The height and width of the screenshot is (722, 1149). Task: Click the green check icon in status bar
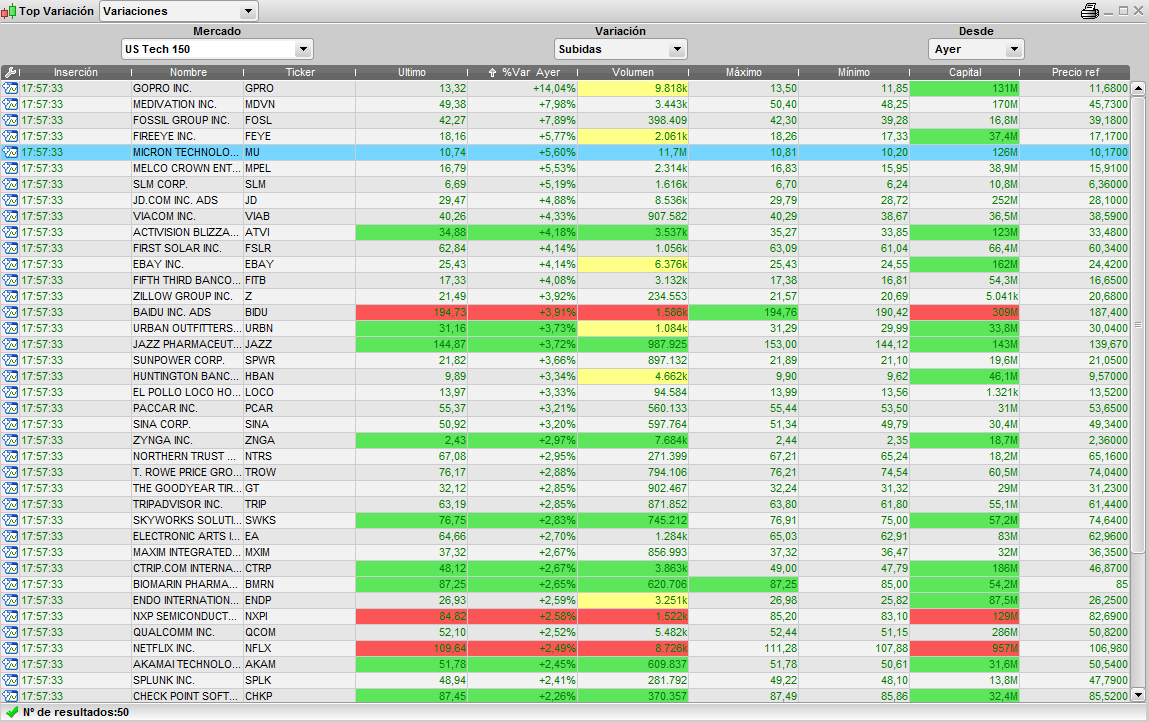pyautogui.click(x=12, y=712)
